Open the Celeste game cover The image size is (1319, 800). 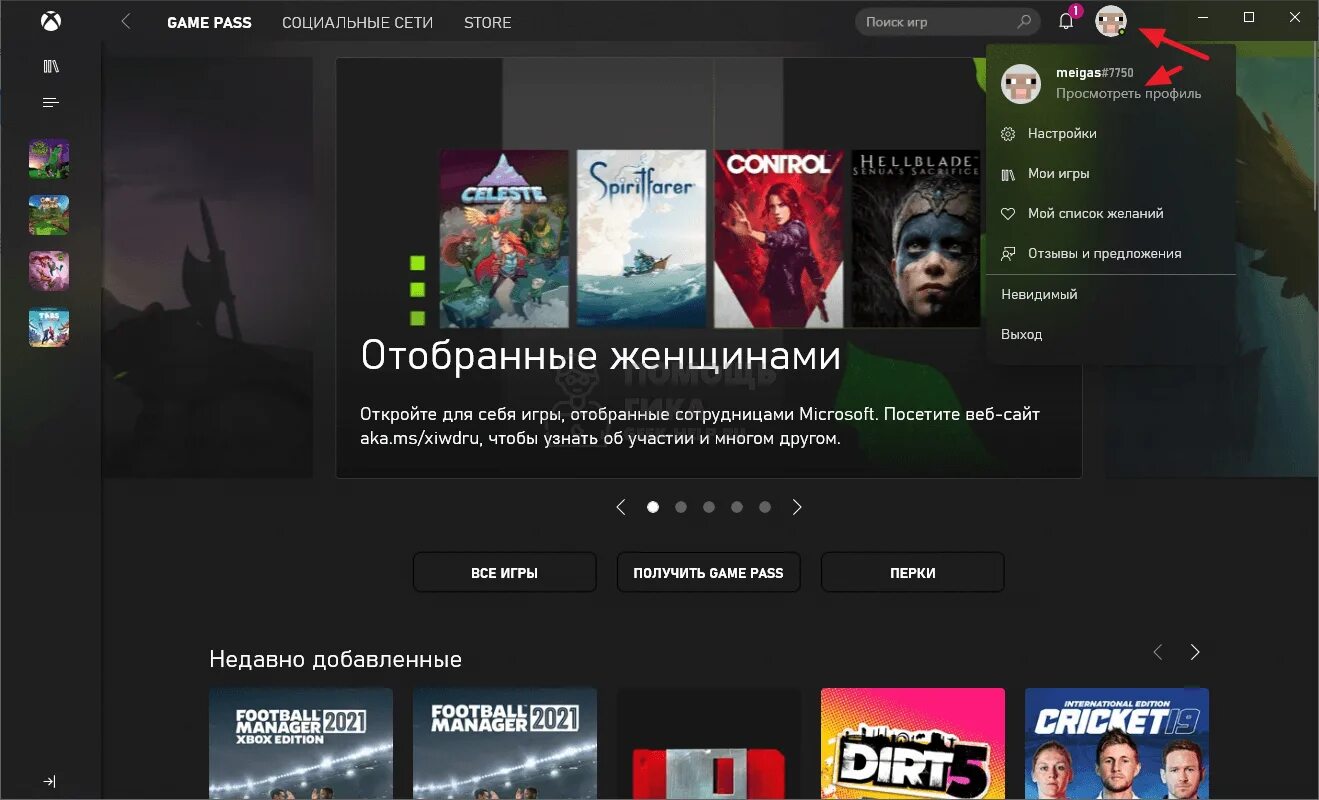click(x=504, y=238)
